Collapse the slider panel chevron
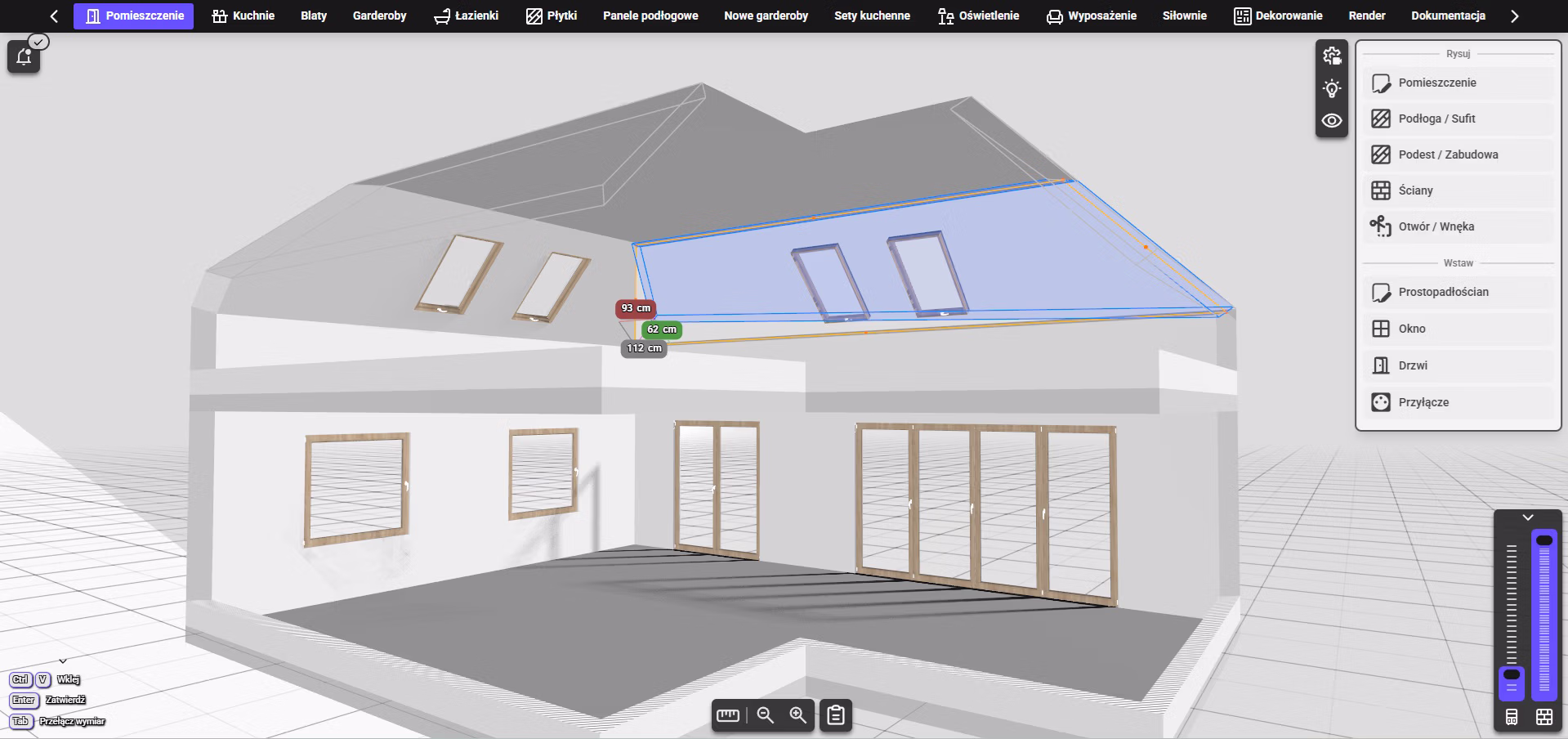 1528,517
